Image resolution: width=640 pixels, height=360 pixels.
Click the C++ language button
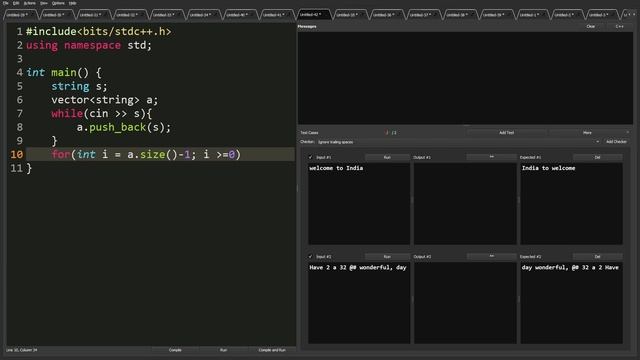click(x=619, y=26)
